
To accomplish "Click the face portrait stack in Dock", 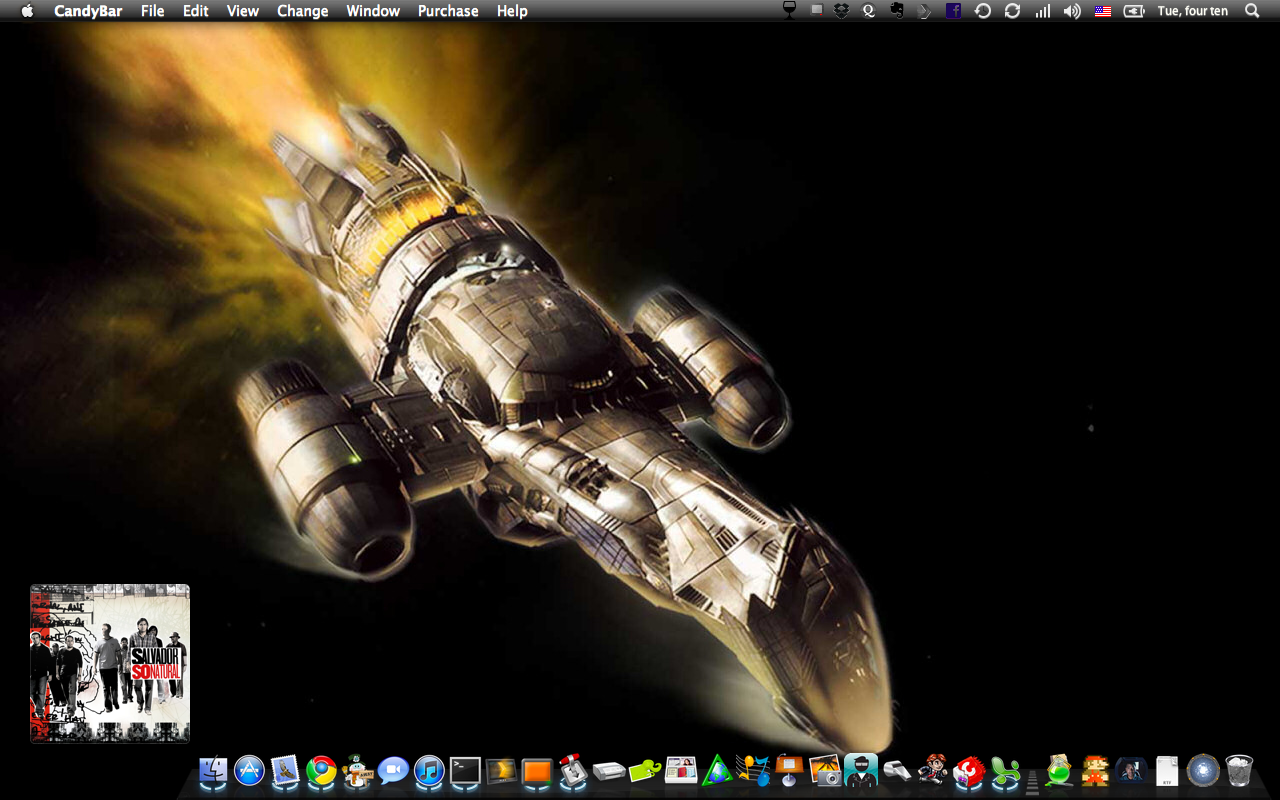I will tap(1131, 770).
